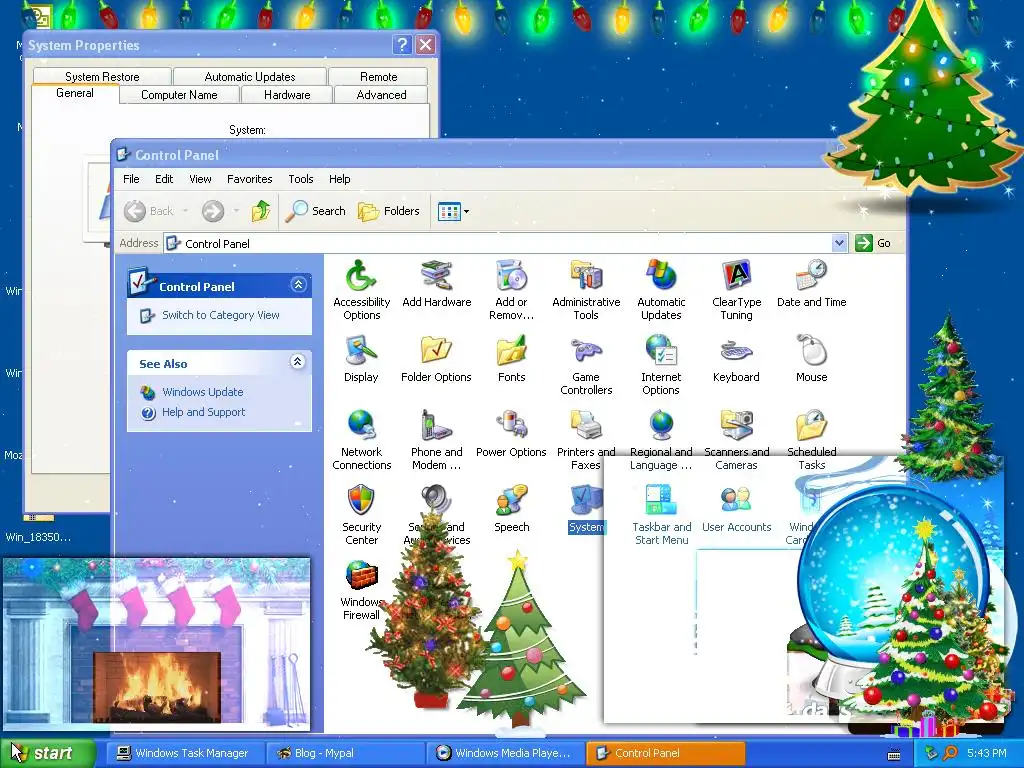Open the Favorites menu

point(249,179)
